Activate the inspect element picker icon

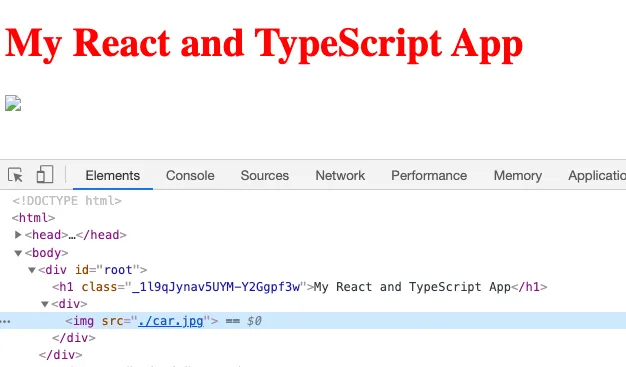pos(16,175)
